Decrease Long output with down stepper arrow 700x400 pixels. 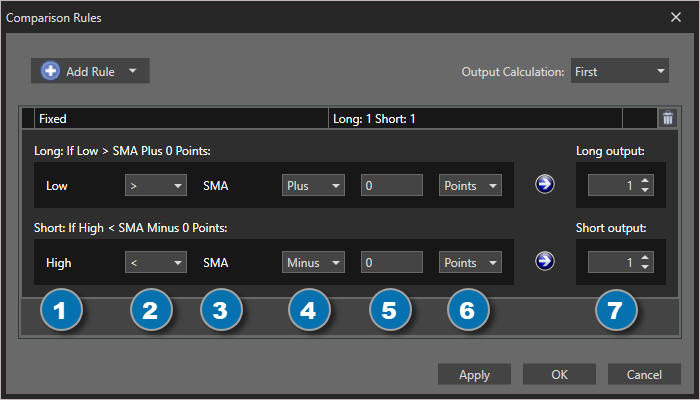coord(645,190)
